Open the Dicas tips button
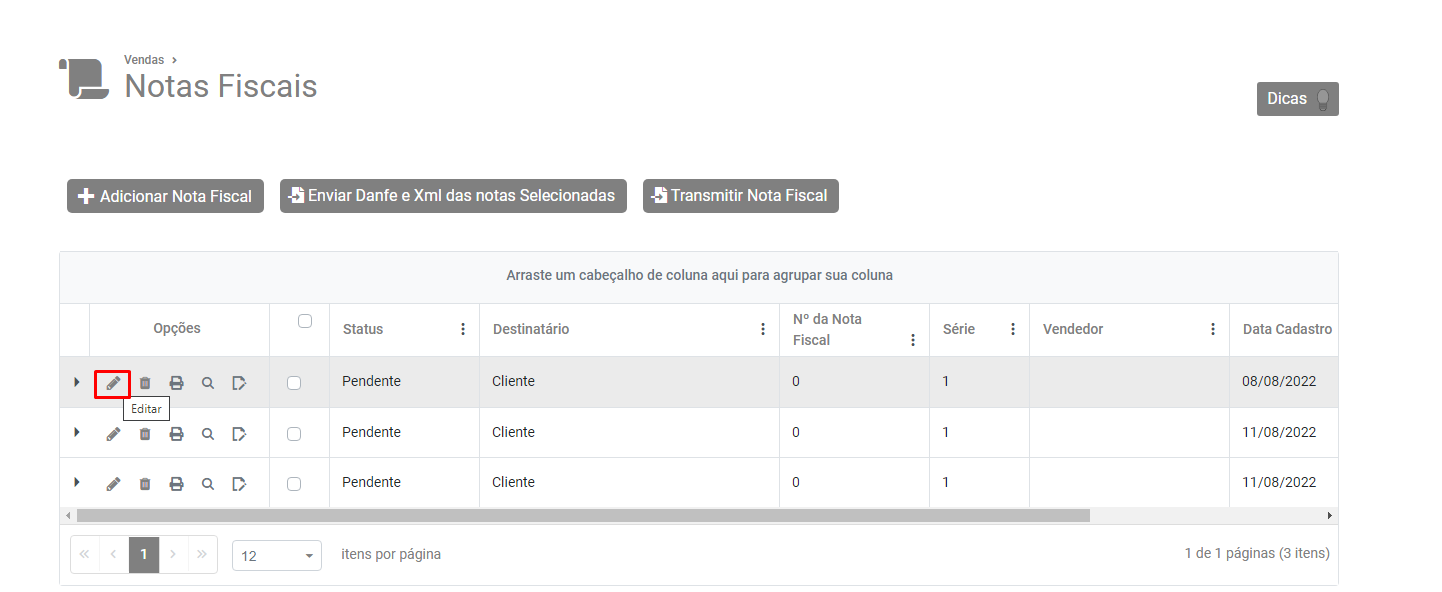 pos(1297,99)
